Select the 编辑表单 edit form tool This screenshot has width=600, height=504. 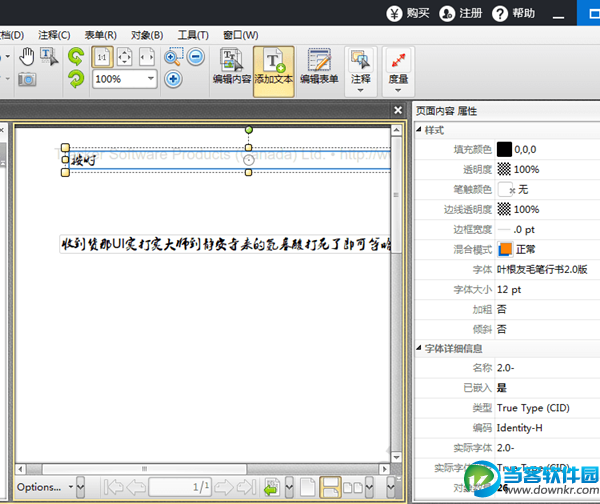tap(319, 66)
